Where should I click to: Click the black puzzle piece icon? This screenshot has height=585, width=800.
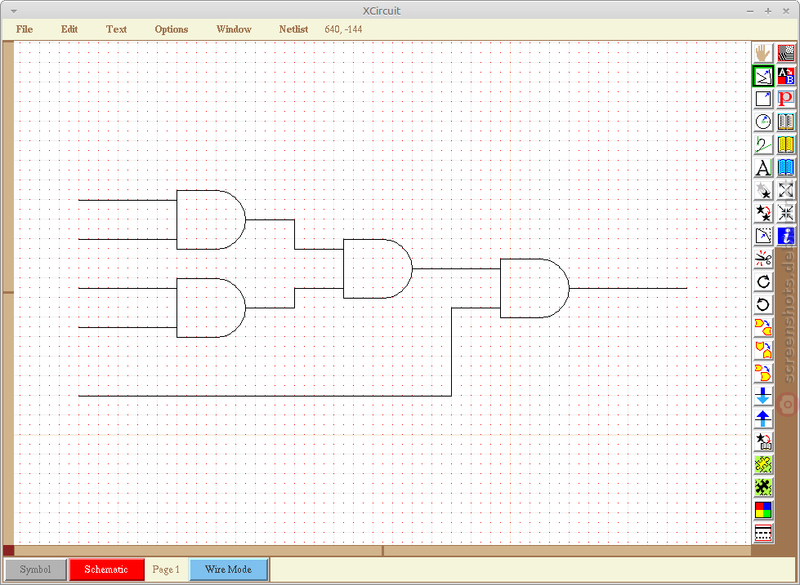763,488
